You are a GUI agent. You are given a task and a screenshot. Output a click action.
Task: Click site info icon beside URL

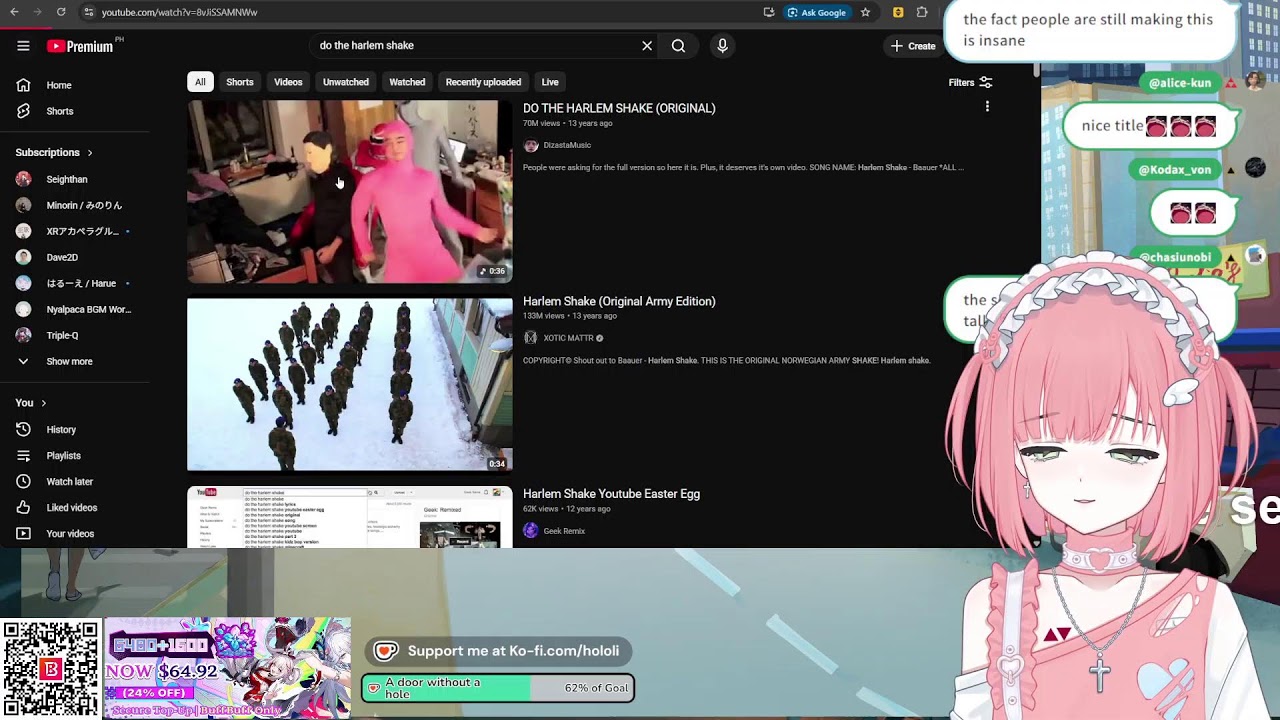(88, 12)
